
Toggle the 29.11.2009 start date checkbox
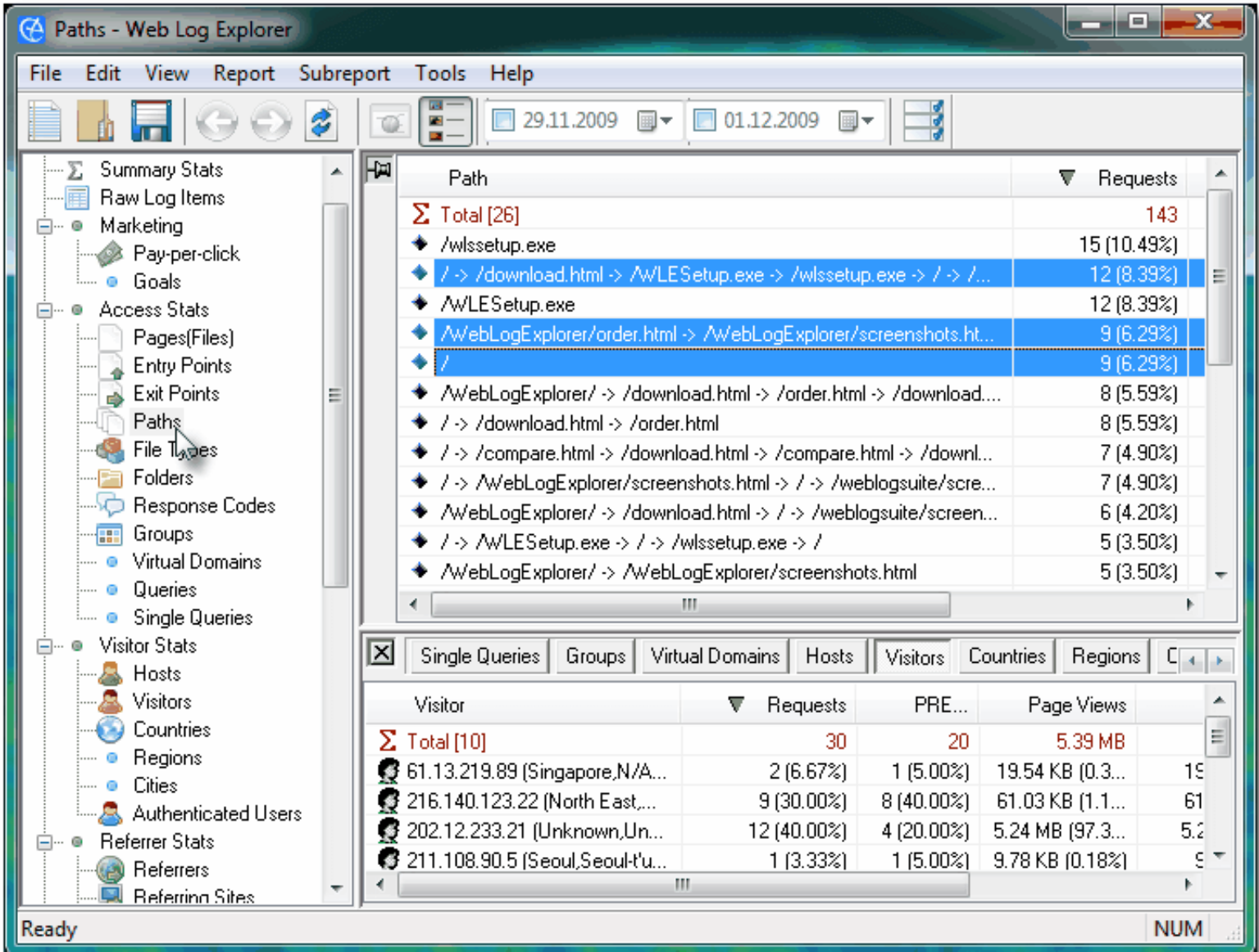502,120
